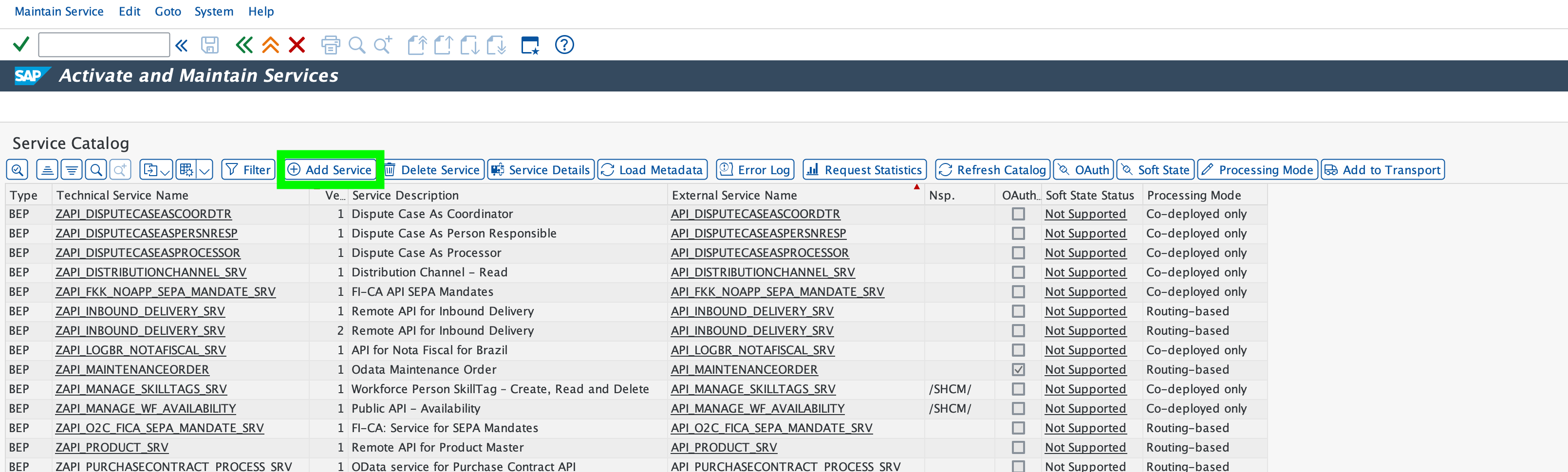1568x472 pixels.
Task: Toggle OAuth checkbox for ZAPI_MANAGE_SKILLTAGS_SRV
Action: coord(1018,389)
